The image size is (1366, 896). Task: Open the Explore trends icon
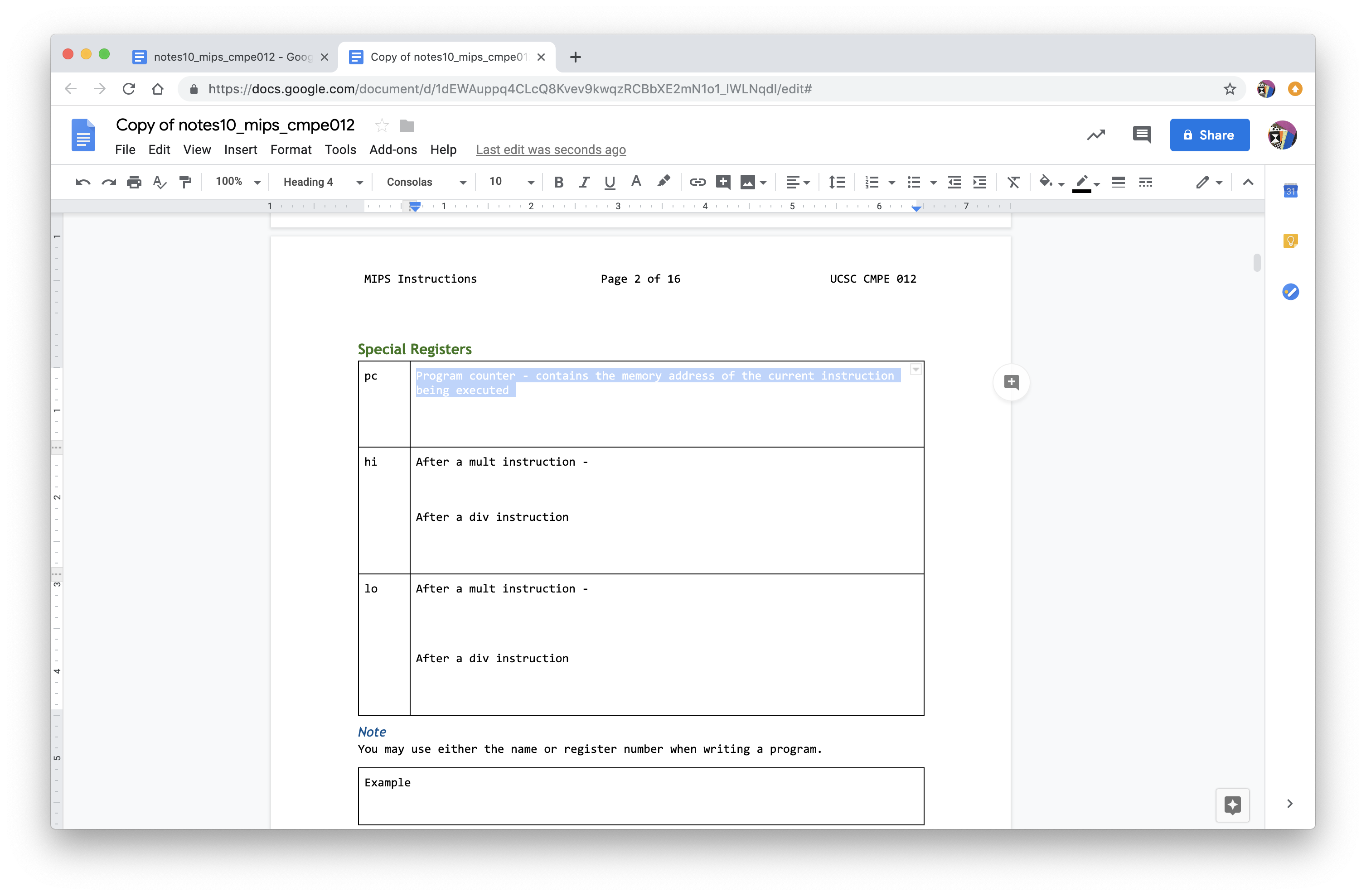(1096, 135)
